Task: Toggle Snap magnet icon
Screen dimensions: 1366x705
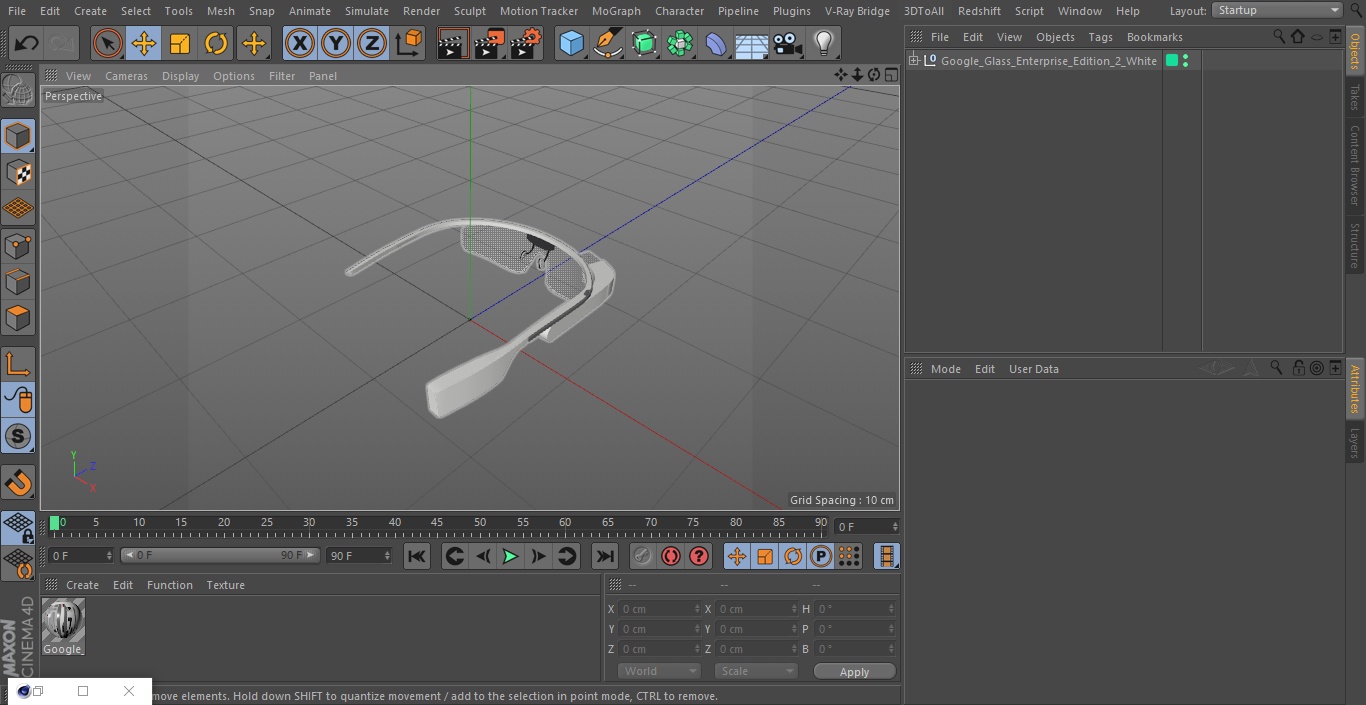Action: 18,483
